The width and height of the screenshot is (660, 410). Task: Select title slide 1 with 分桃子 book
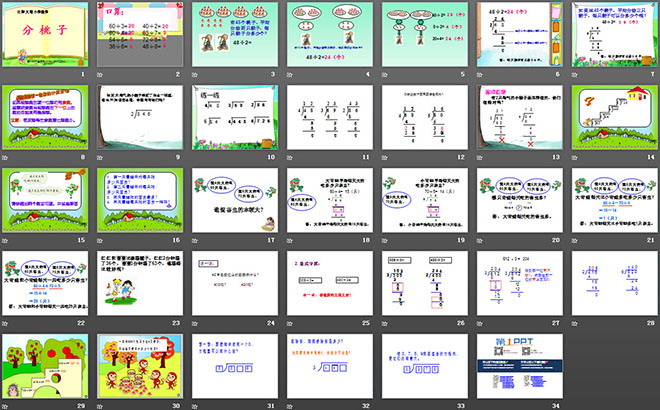[45, 34]
